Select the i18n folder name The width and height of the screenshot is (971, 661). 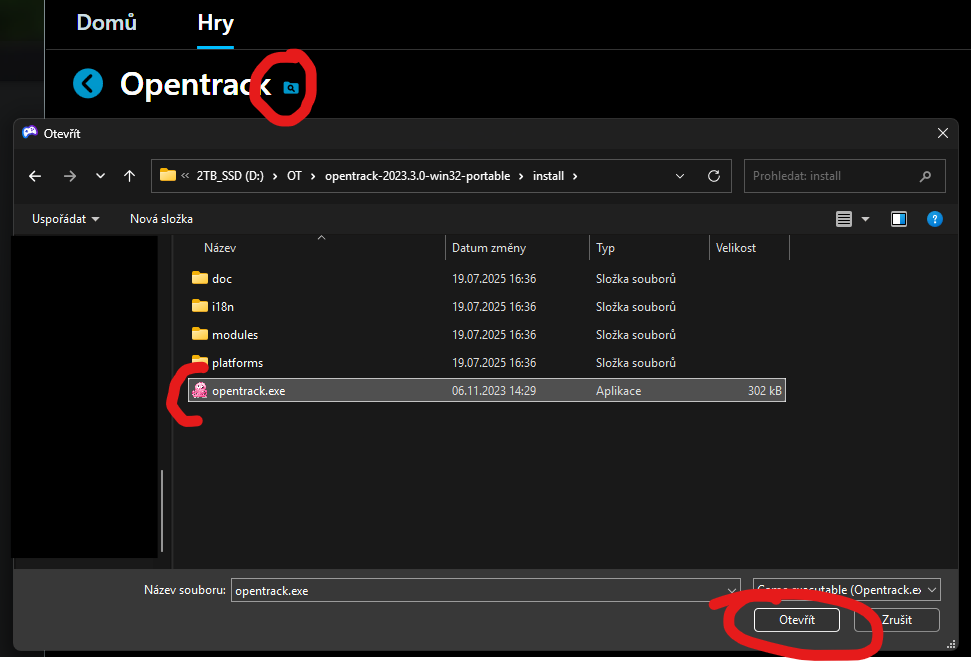tap(223, 307)
